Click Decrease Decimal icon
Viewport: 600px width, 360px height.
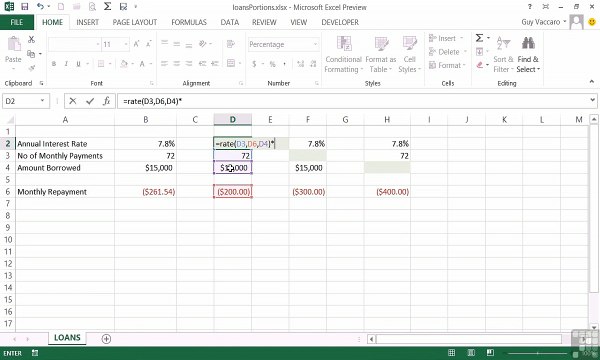point(313,64)
